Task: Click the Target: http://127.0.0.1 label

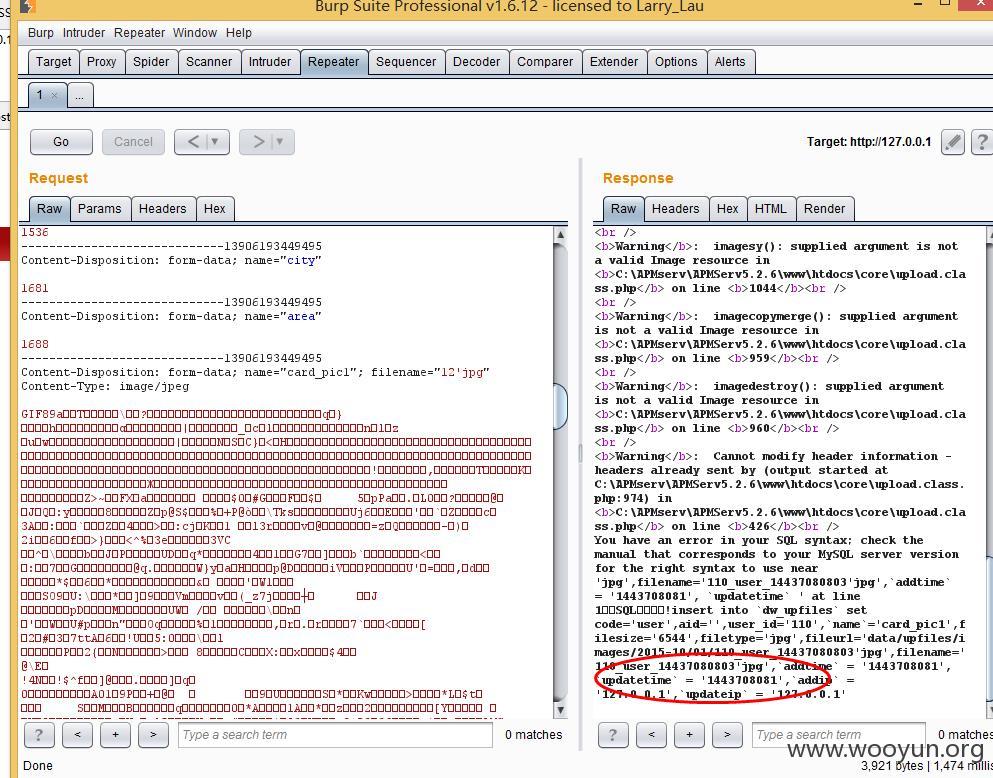Action: click(868, 142)
